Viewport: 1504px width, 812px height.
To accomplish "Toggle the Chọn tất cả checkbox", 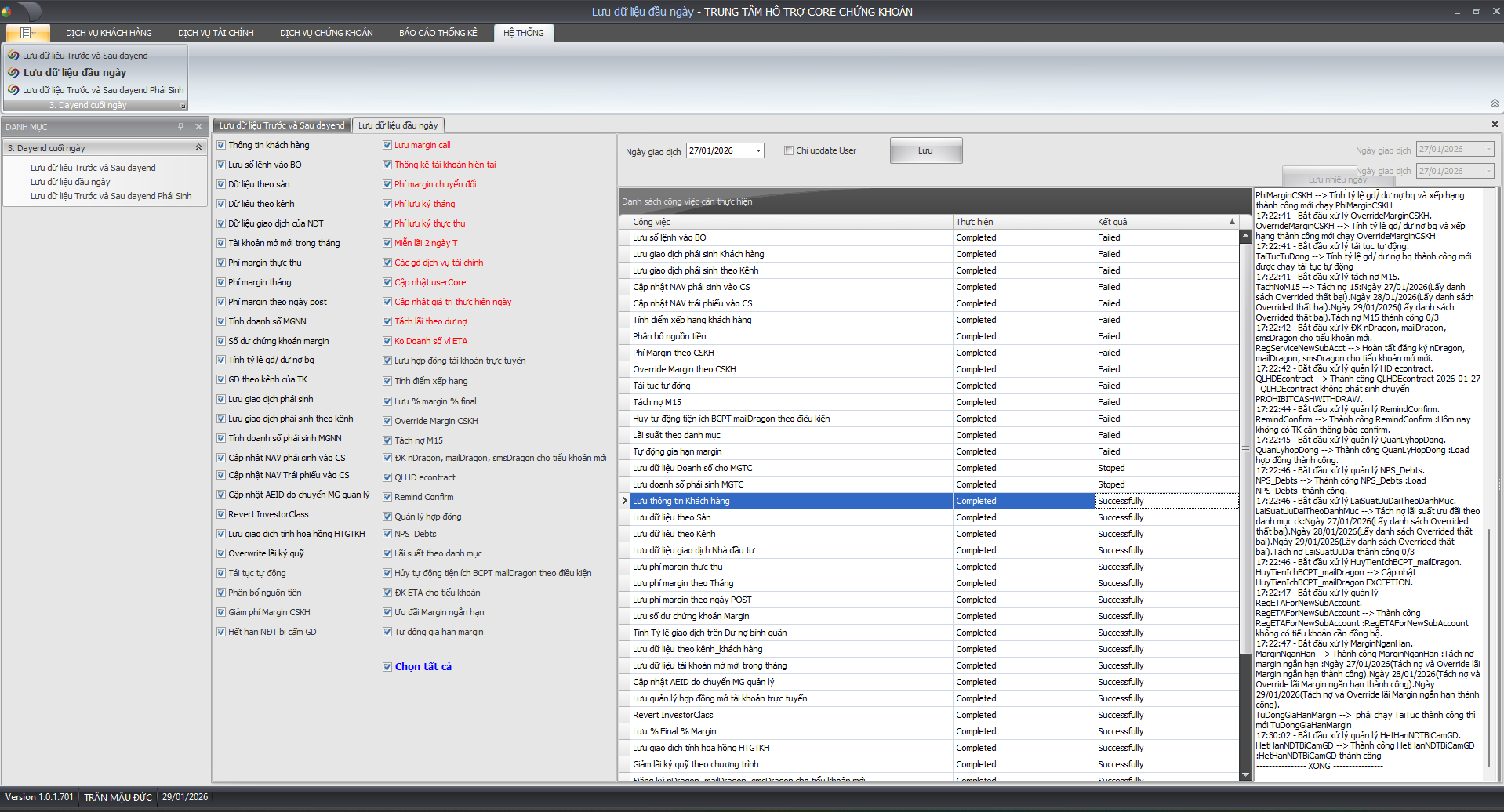I will click(x=387, y=667).
